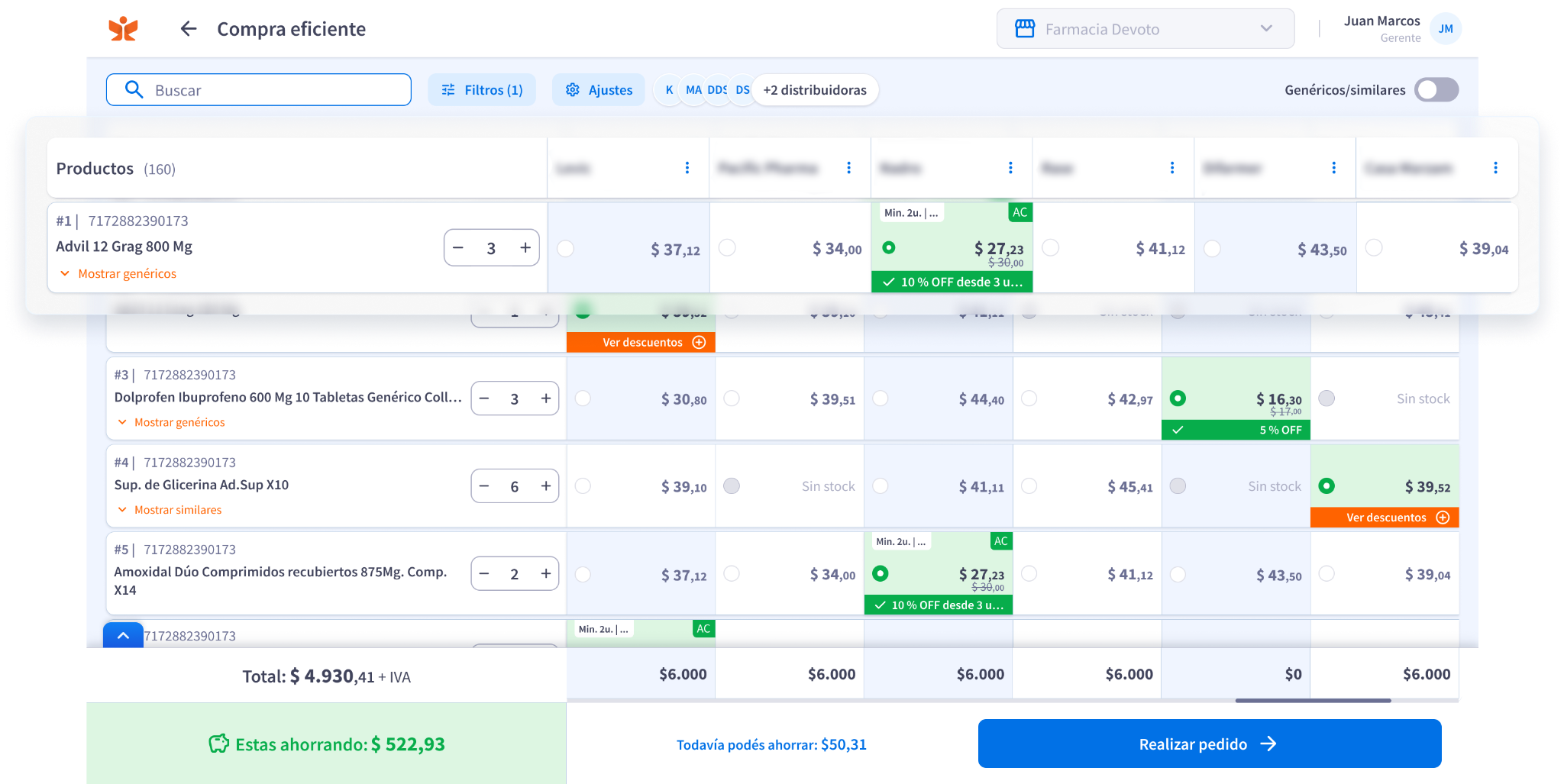Screen dimensions: 1564x784
Task: Click quantity value 6 for Sup. de Glicerina
Action: 515,486
